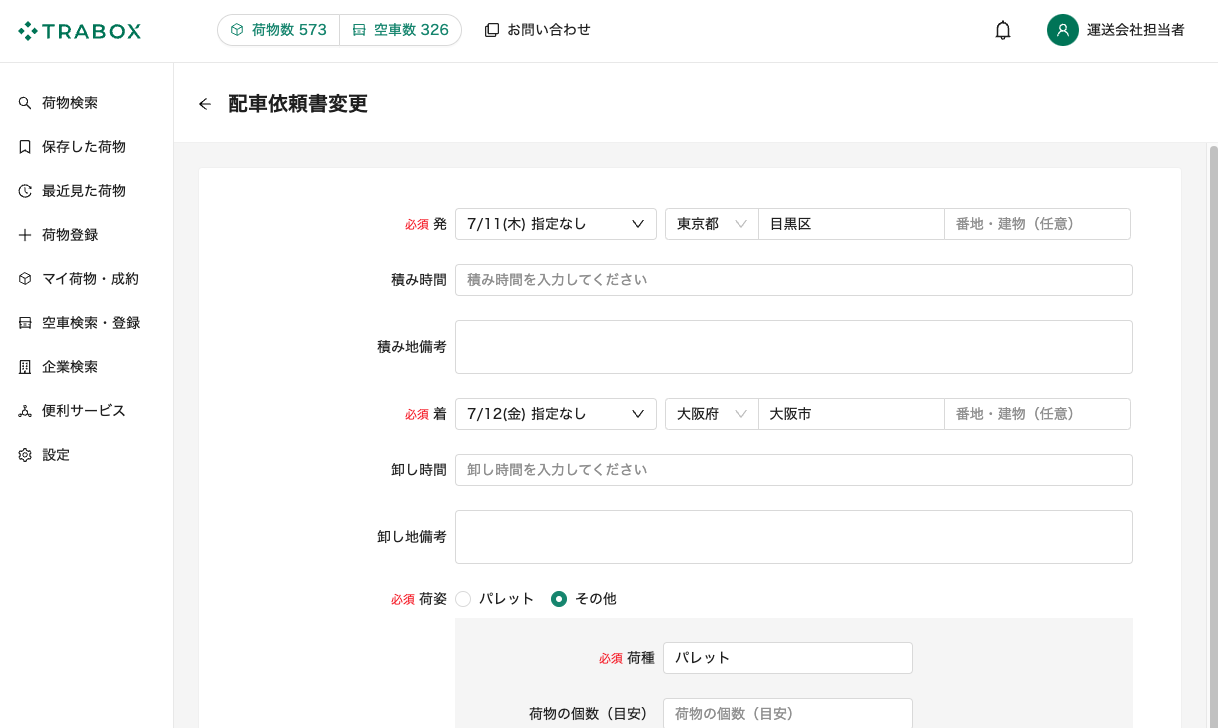Click departure 番地・建物 field beside 目黒区
This screenshot has height=728, width=1218.
[1037, 224]
